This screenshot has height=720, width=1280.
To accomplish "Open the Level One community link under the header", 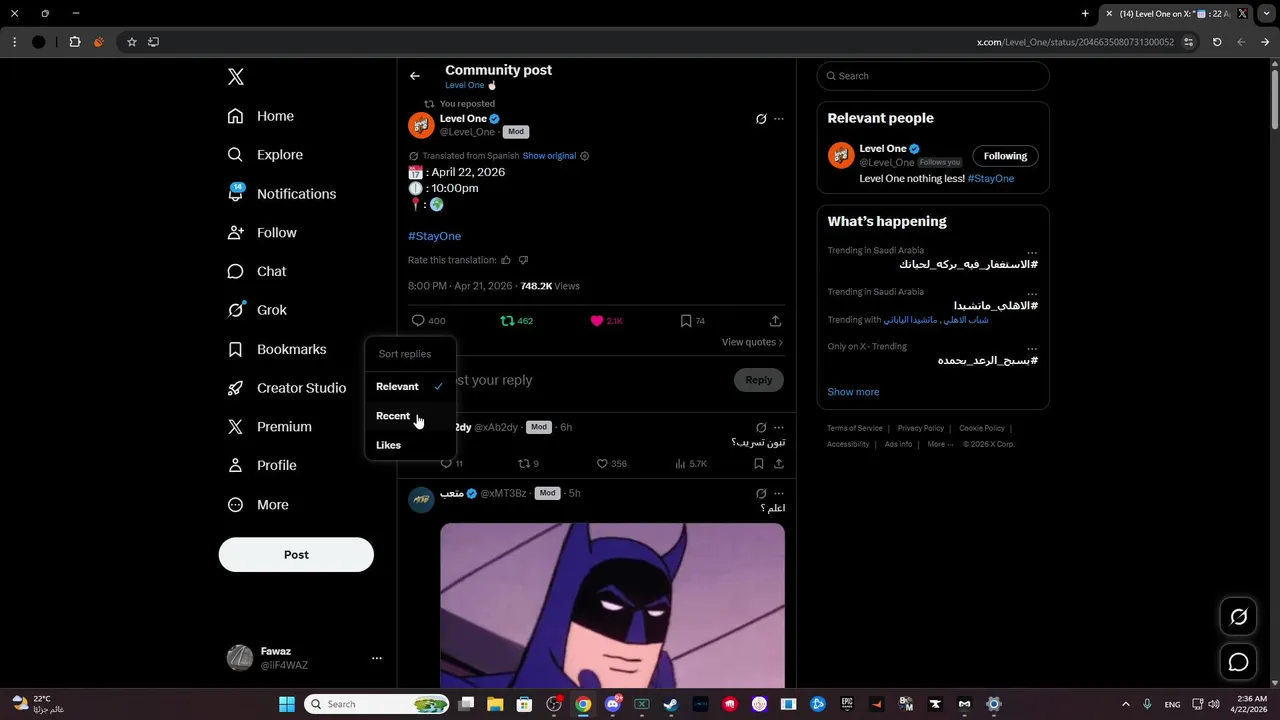I will tap(470, 85).
